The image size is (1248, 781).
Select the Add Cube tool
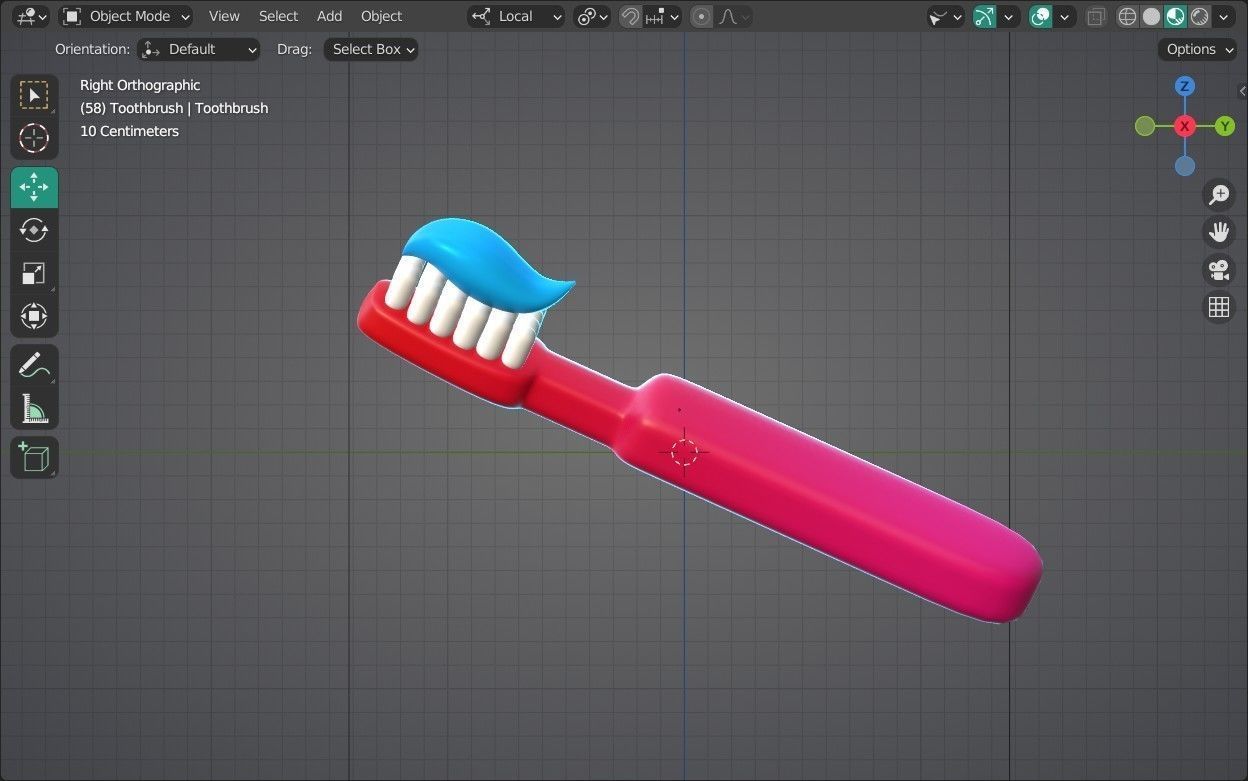tap(34, 457)
